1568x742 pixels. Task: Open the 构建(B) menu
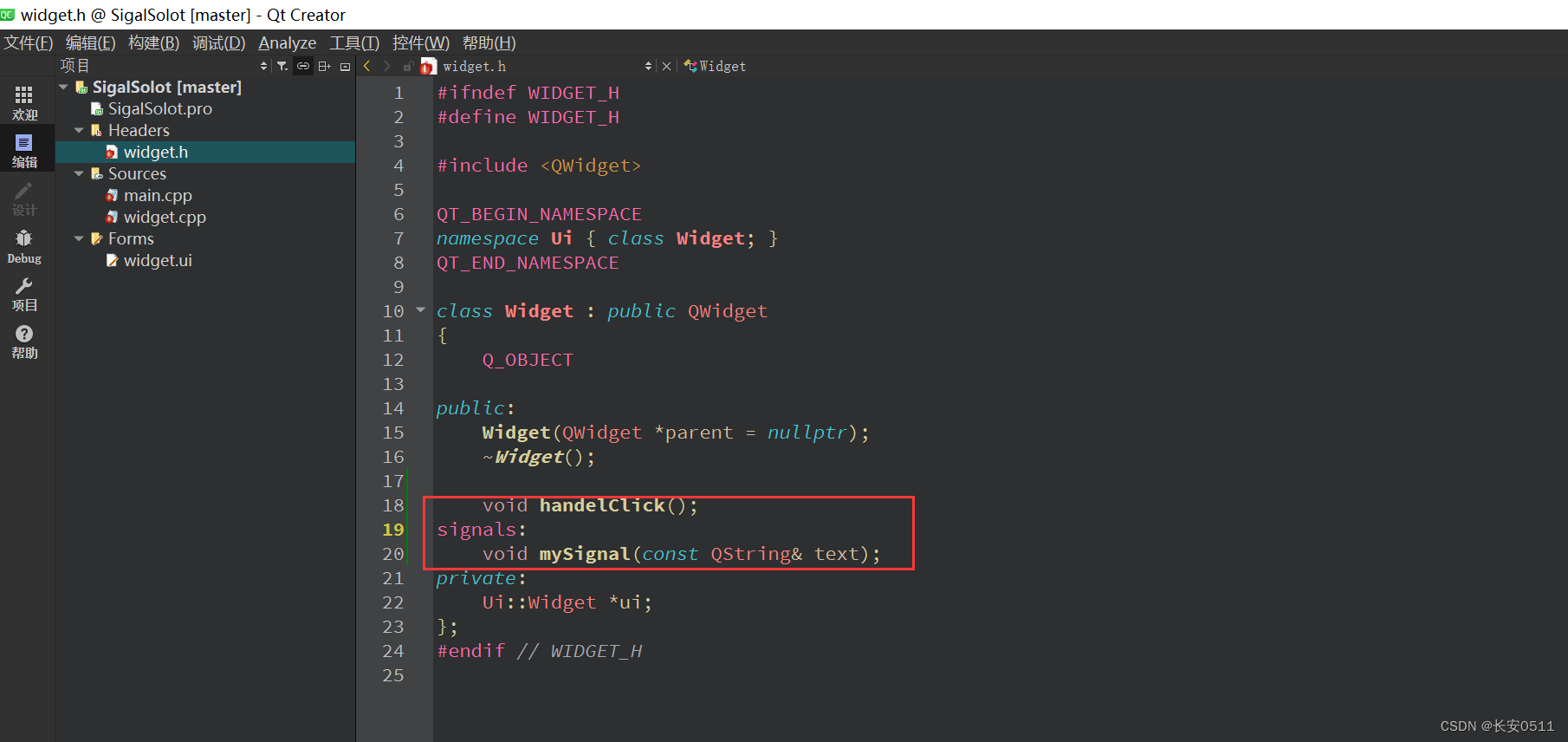point(153,42)
